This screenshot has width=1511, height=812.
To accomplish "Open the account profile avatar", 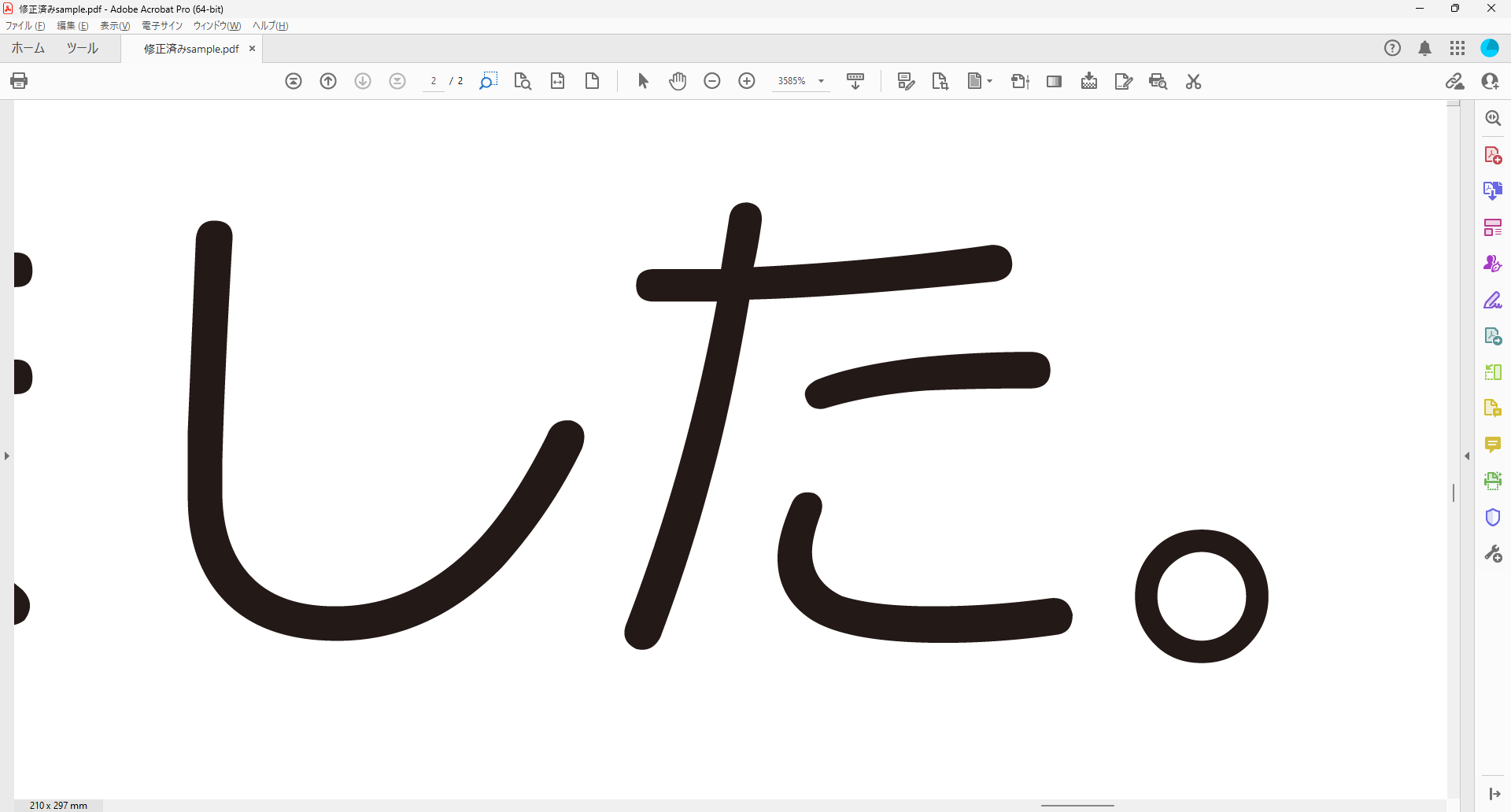I will pyautogui.click(x=1490, y=48).
